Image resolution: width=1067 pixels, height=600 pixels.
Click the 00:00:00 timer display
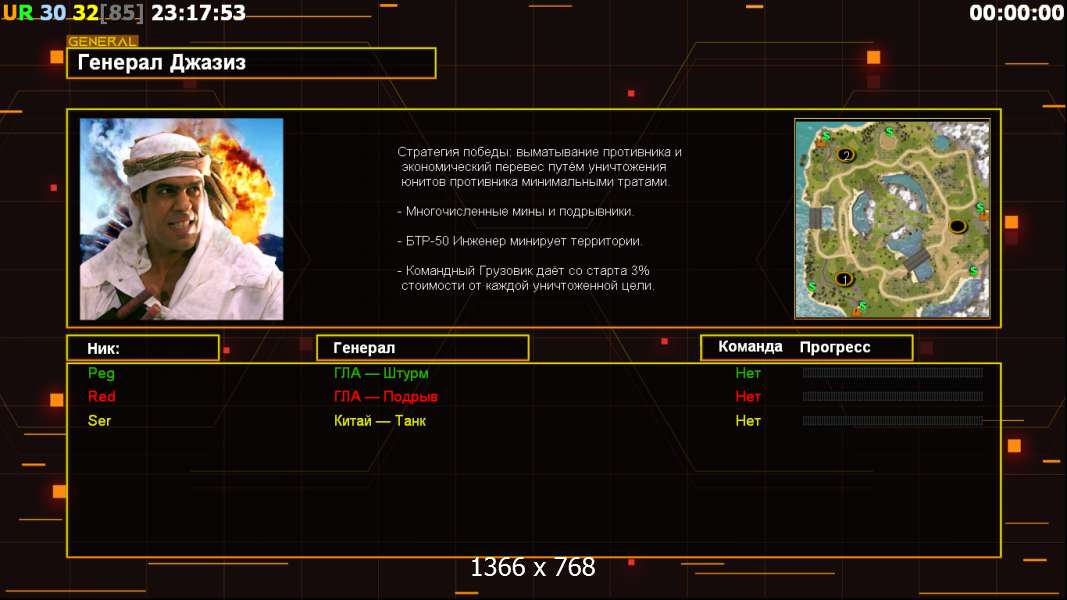(1016, 12)
